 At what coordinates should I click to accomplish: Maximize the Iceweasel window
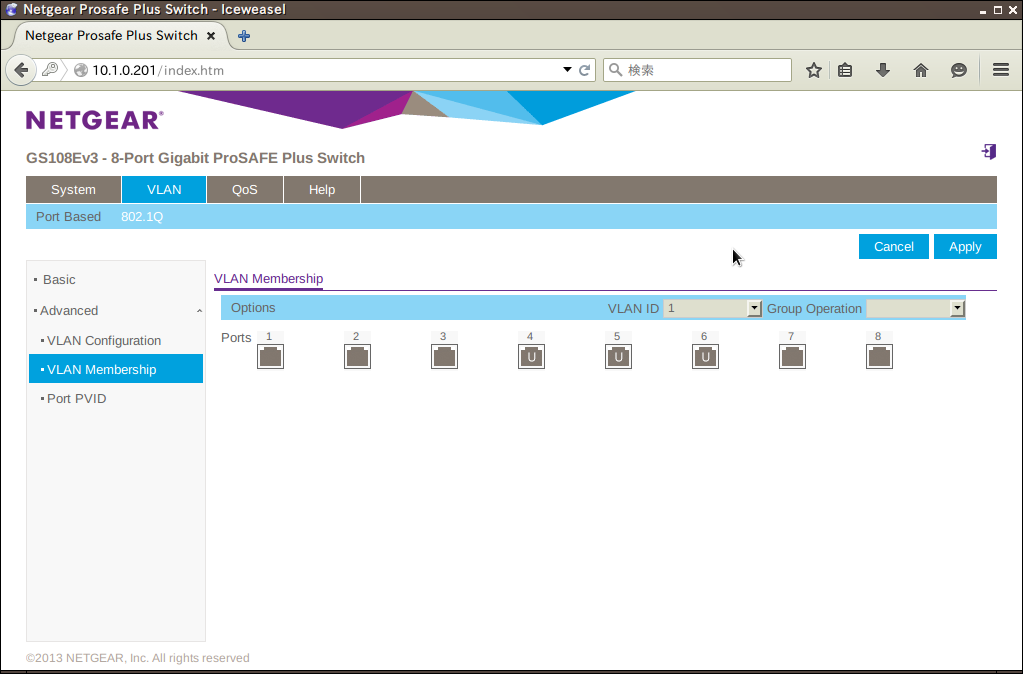(x=998, y=10)
